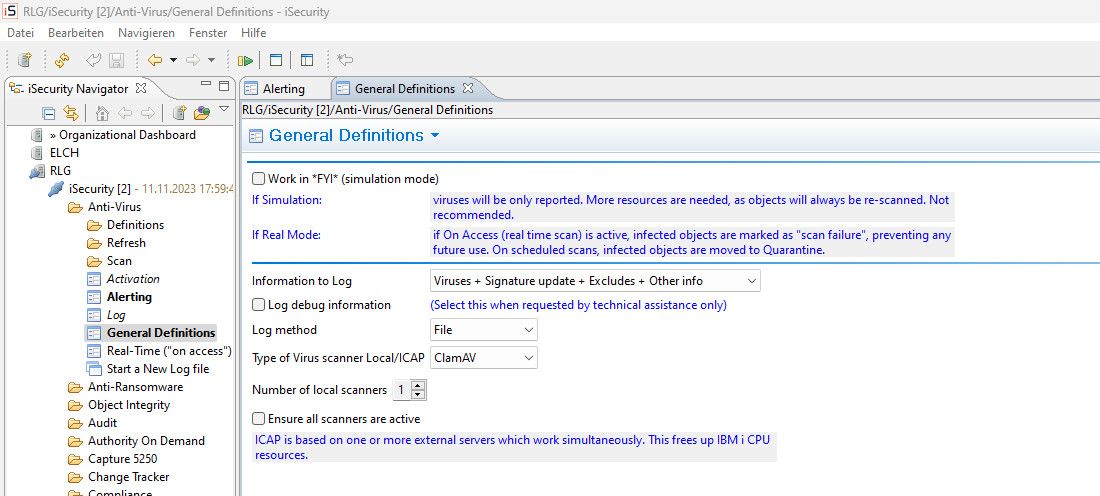Collapse all in the iSecurity Navigator
Image resolution: width=1100 pixels, height=496 pixels.
(x=48, y=113)
